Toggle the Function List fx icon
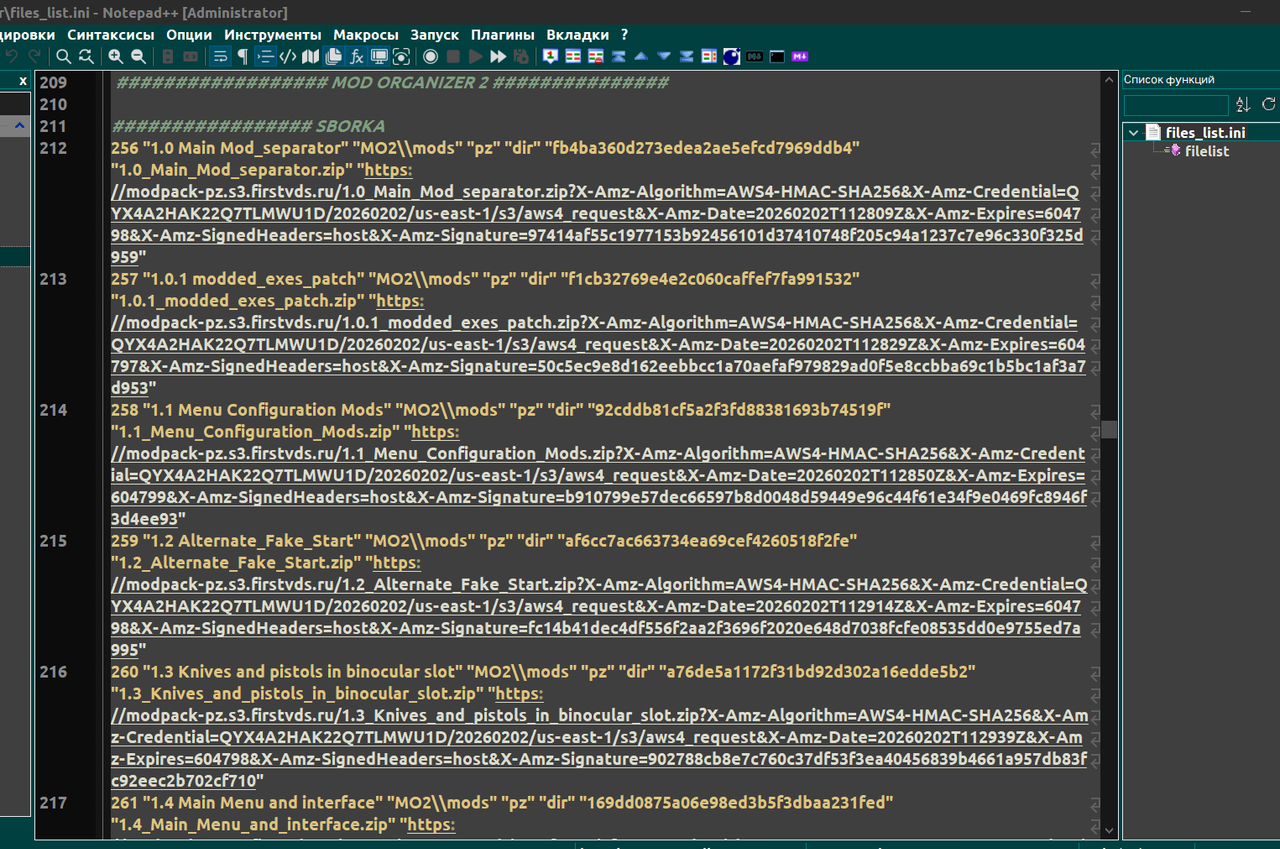Screen dimensions: 1280x849 (x=356, y=57)
